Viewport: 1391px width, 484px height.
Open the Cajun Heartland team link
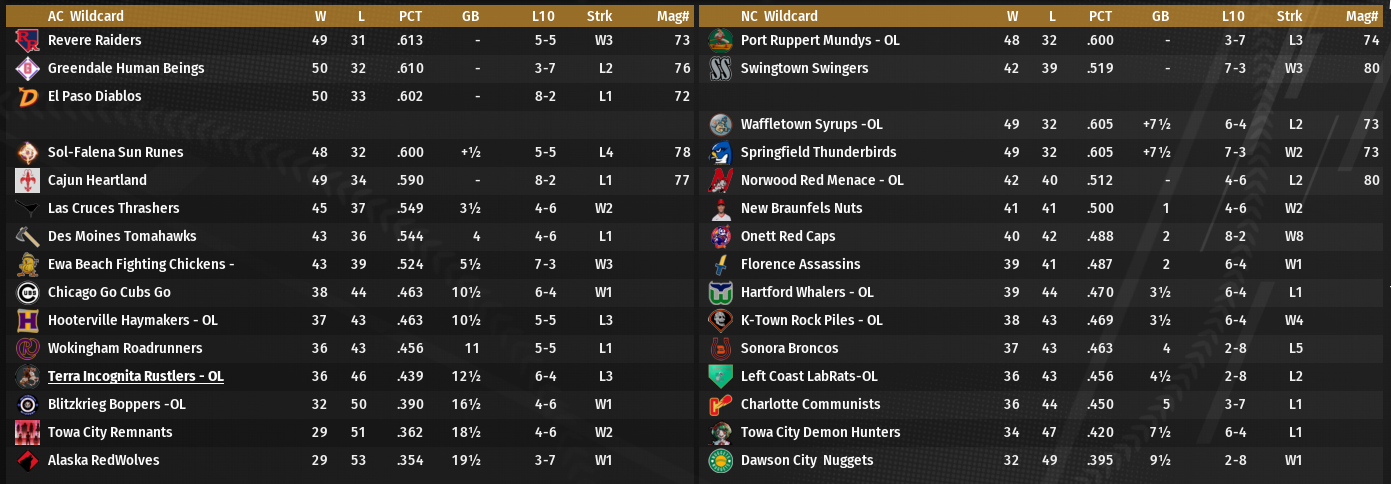tap(97, 180)
